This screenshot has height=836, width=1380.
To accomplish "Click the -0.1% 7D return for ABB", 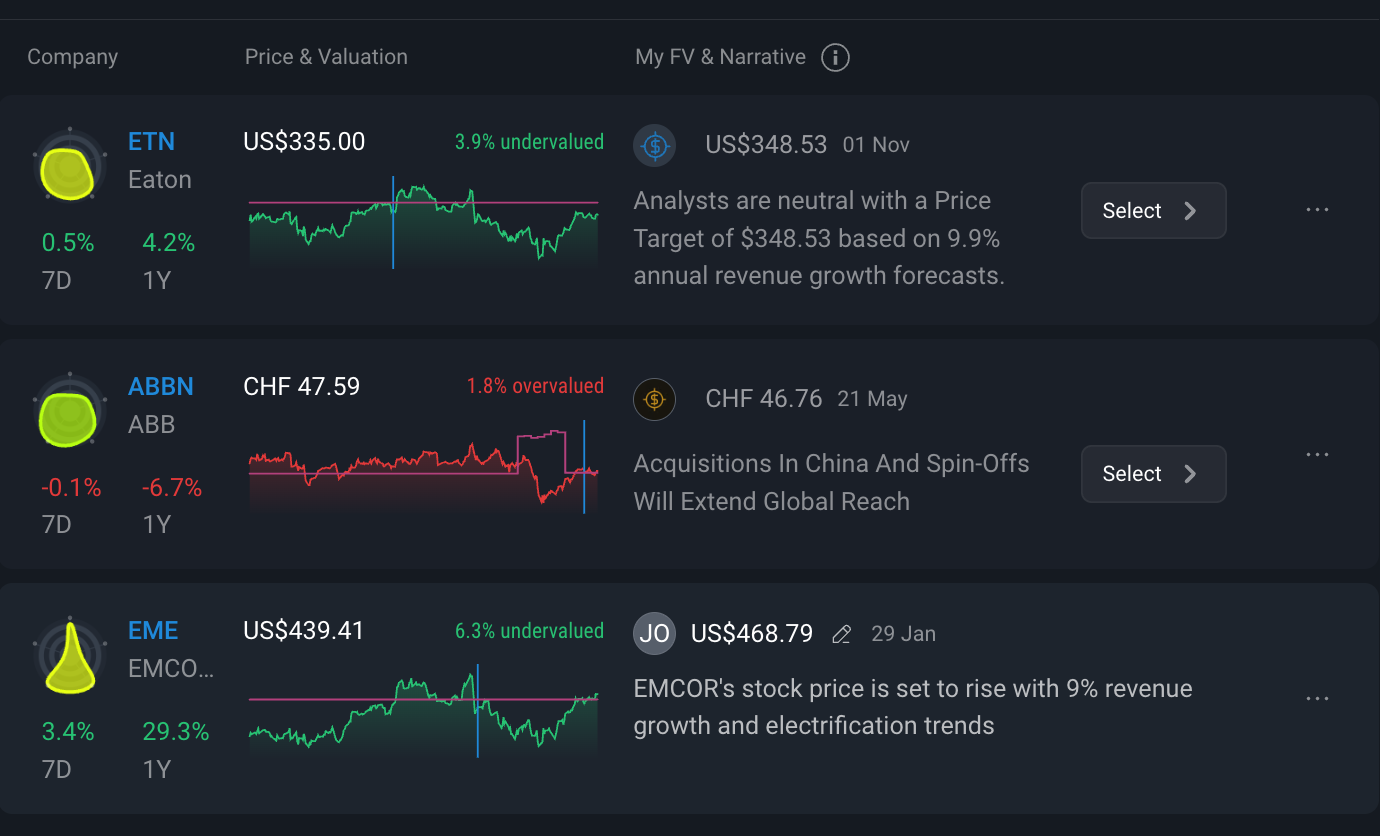I will point(71,488).
